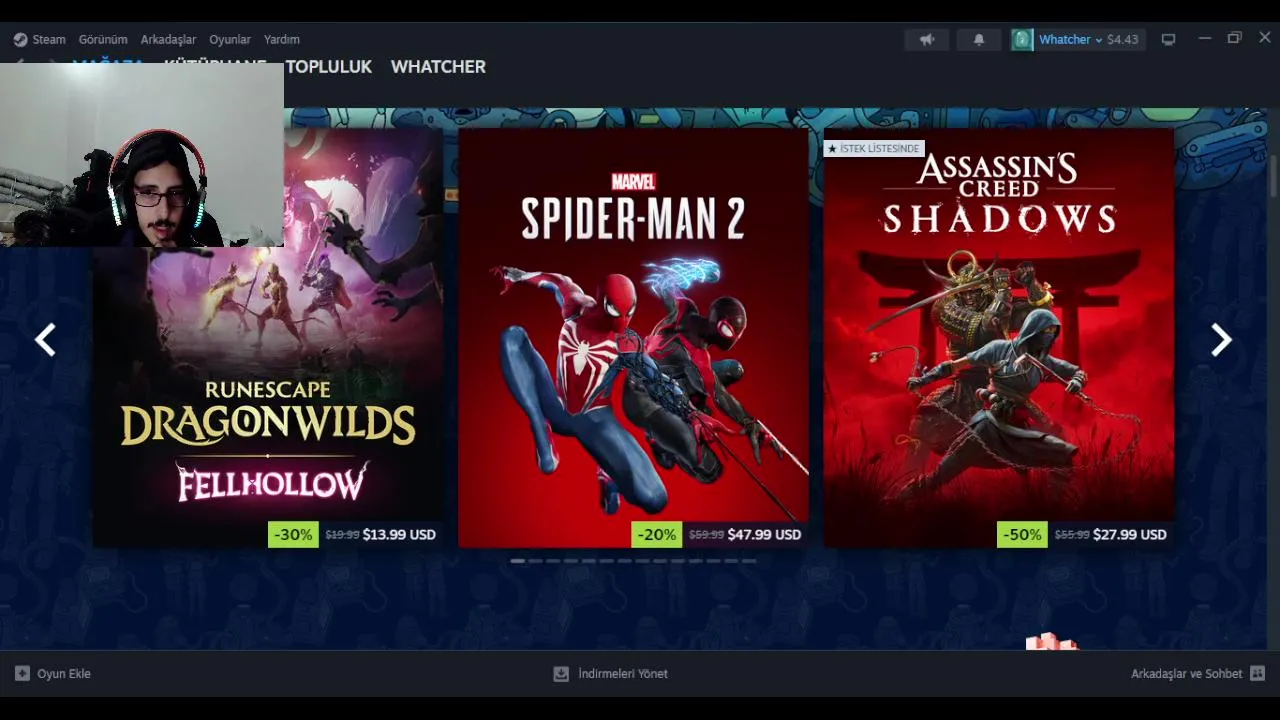
Task: Open the Oyunlar menu
Action: pos(230,40)
